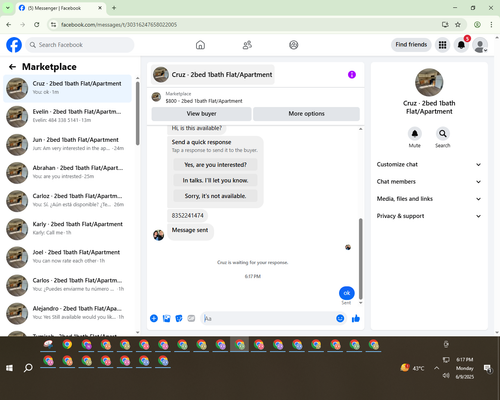Screen dimensions: 500x400
Task: Click the Facebook logo icon
Action: (14, 45)
